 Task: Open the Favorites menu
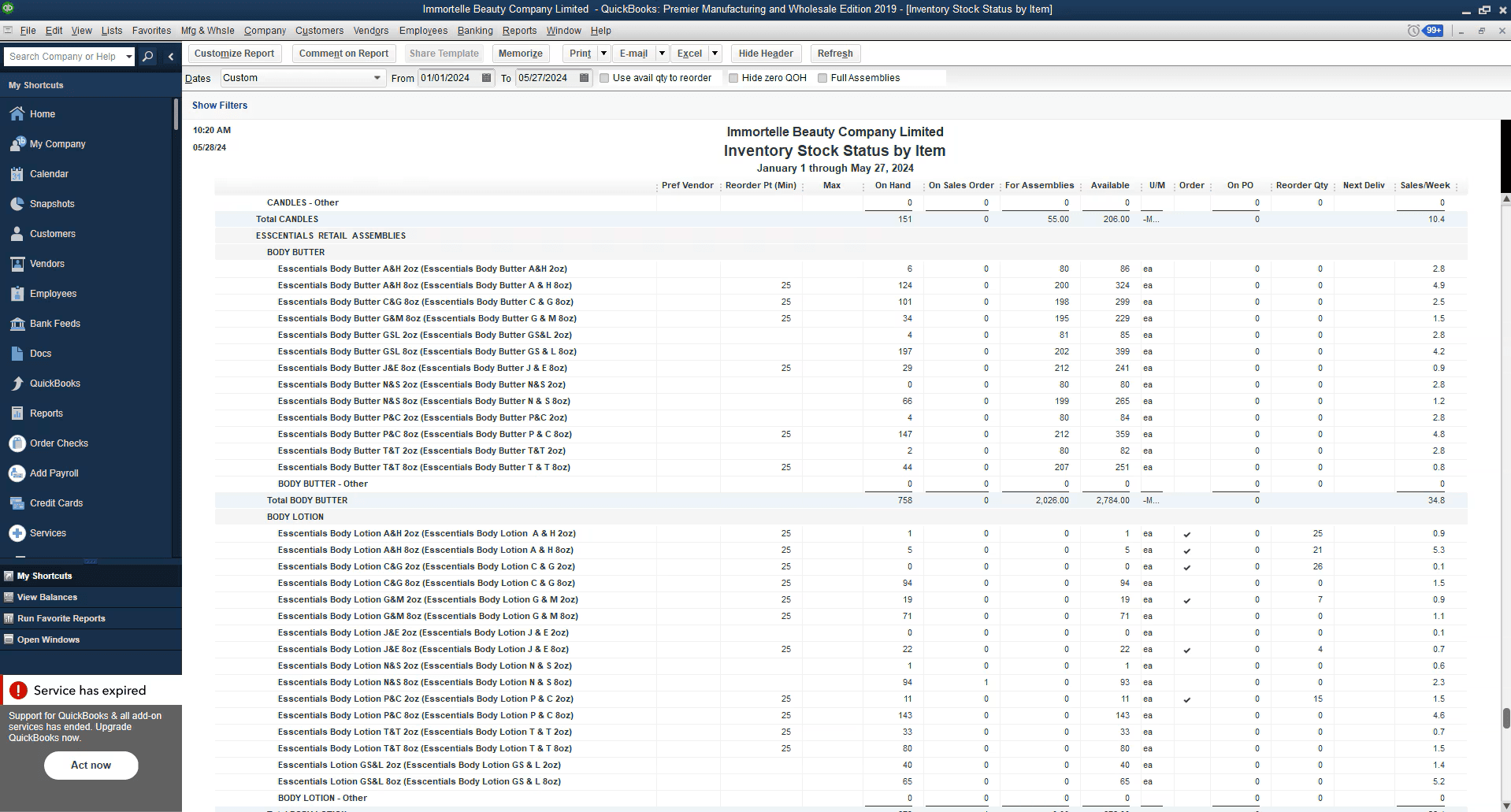pyautogui.click(x=151, y=31)
